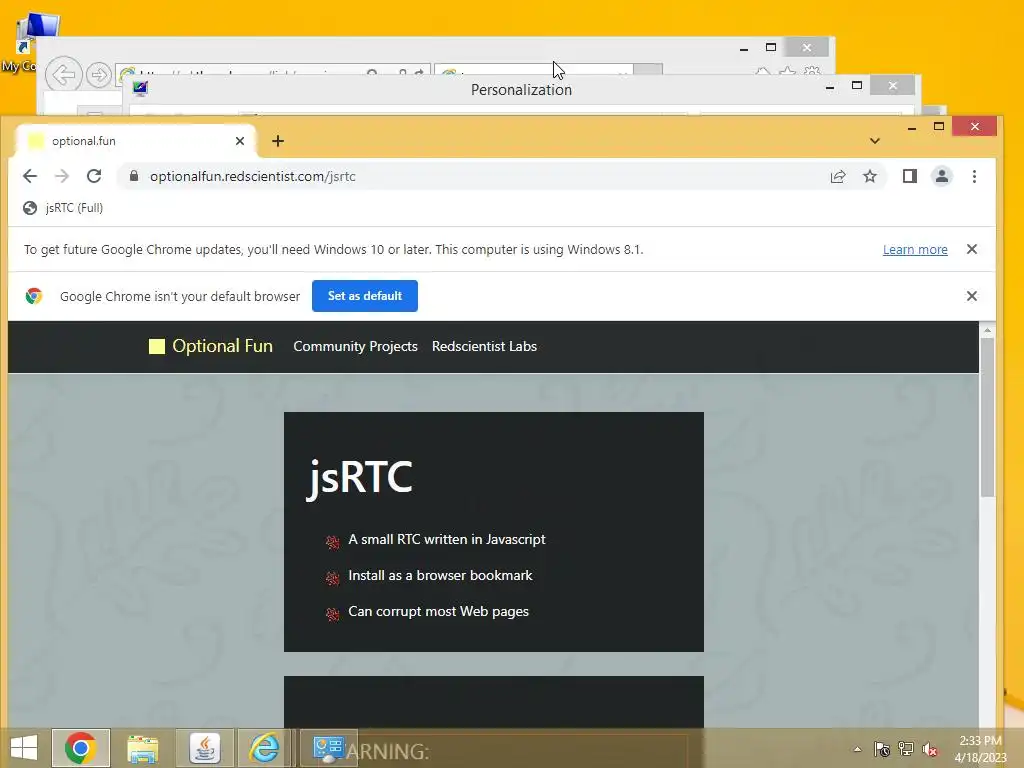Select the optional.fun tab

coord(134,141)
